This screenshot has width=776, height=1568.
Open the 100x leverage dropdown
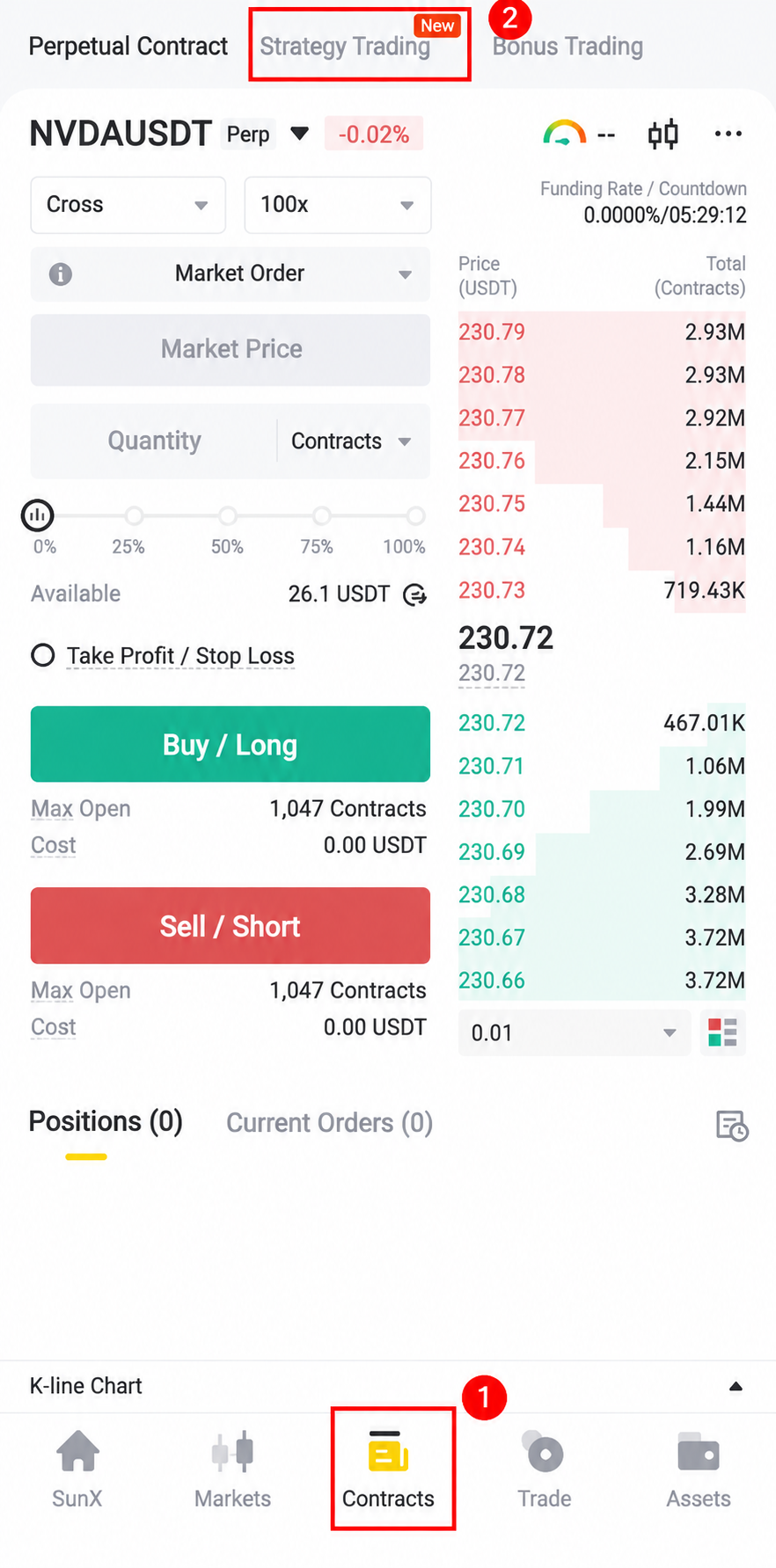click(x=338, y=205)
